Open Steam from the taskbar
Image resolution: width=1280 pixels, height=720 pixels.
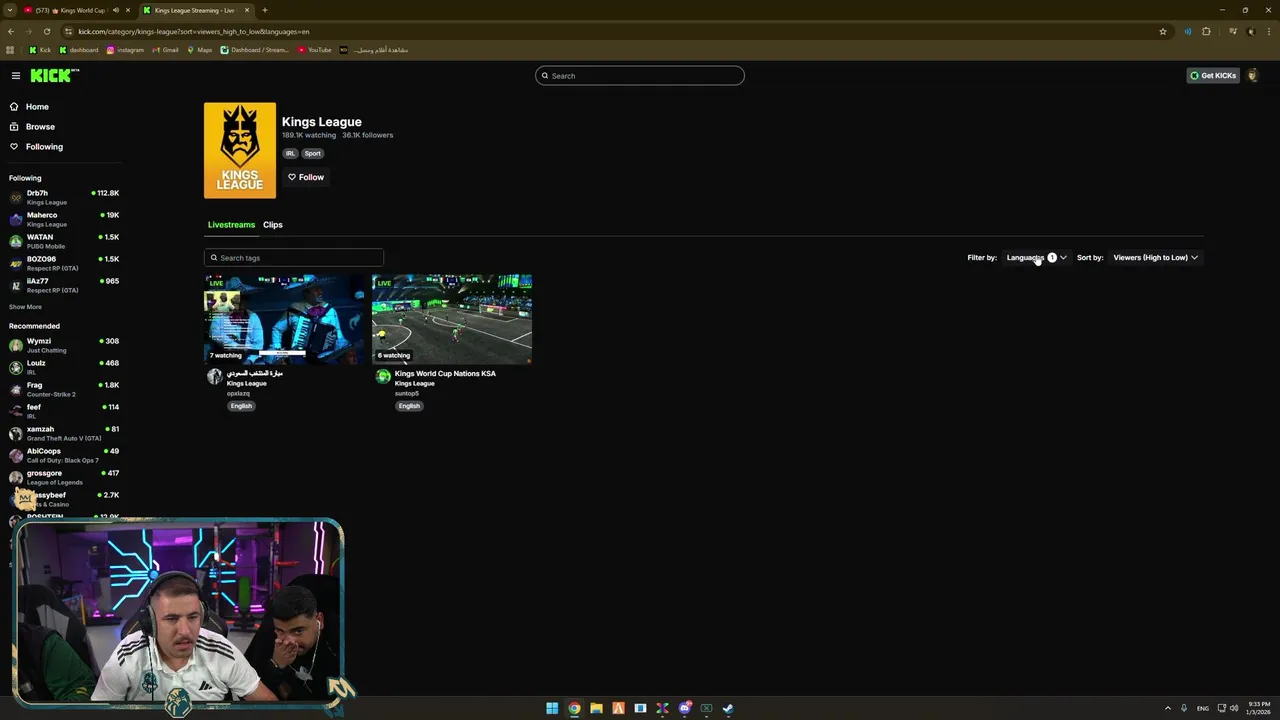[728, 708]
